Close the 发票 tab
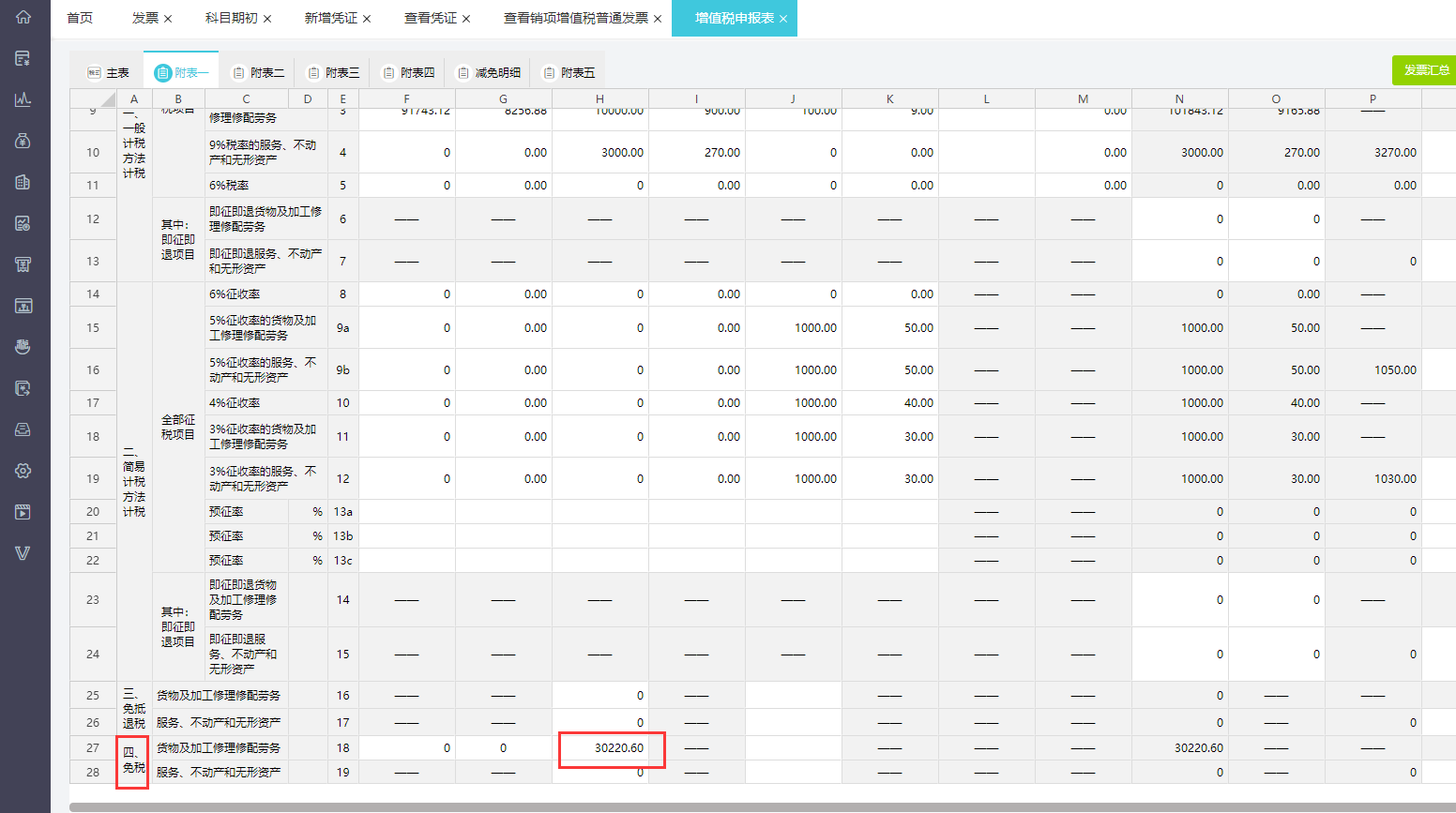Viewport: 1456px width, 813px height. pyautogui.click(x=168, y=19)
